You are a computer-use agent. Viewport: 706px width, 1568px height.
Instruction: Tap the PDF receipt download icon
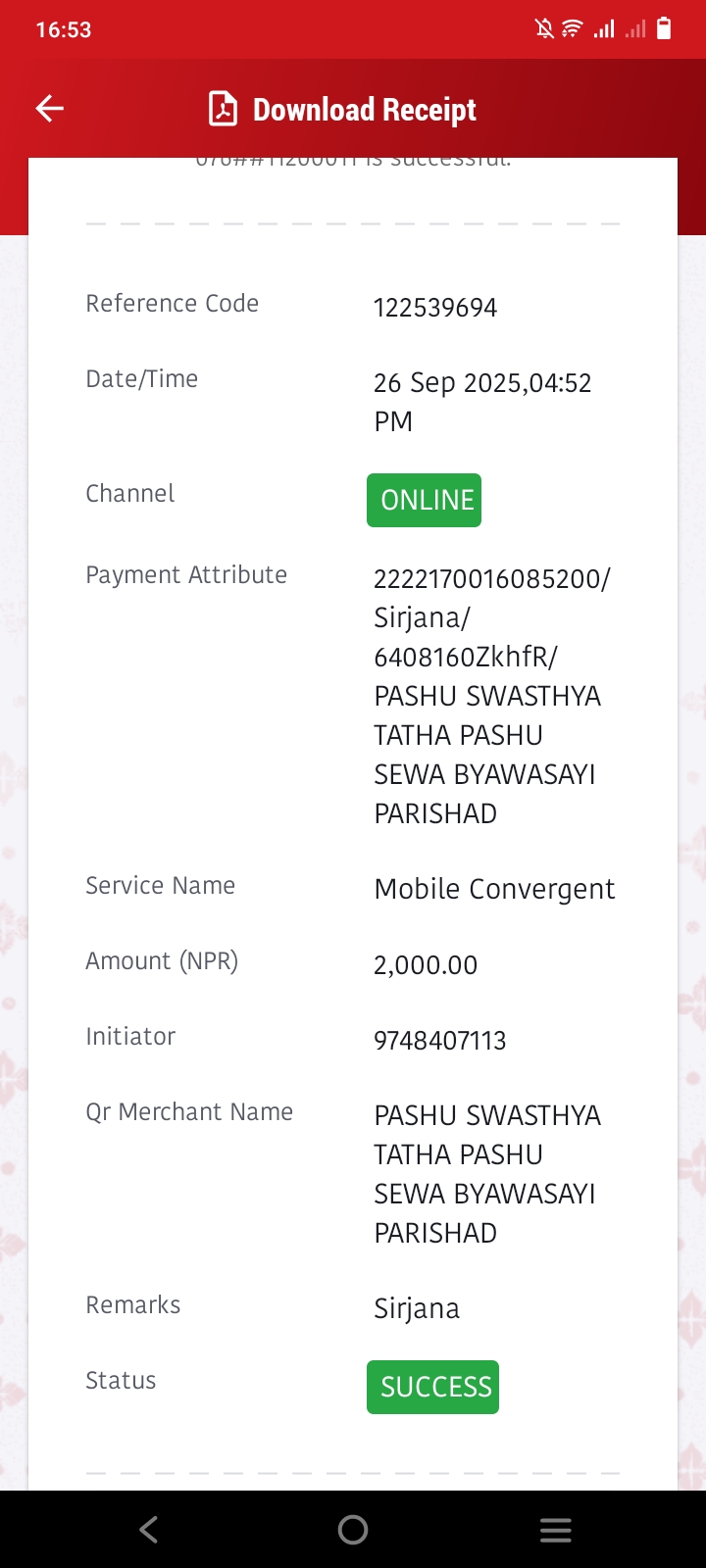coord(224,109)
